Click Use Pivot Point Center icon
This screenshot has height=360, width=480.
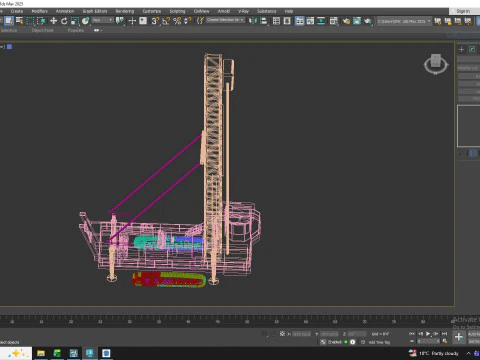coord(119,21)
